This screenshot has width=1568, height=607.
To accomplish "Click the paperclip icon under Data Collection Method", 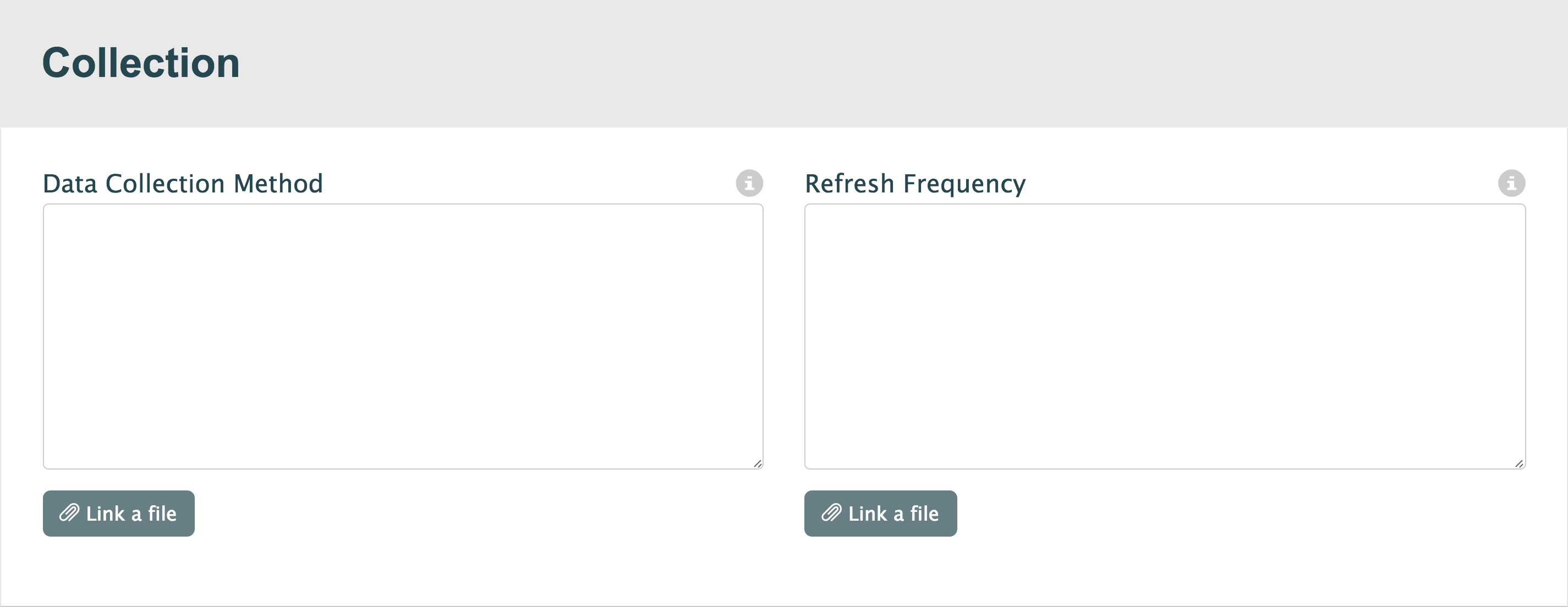I will click(x=69, y=514).
